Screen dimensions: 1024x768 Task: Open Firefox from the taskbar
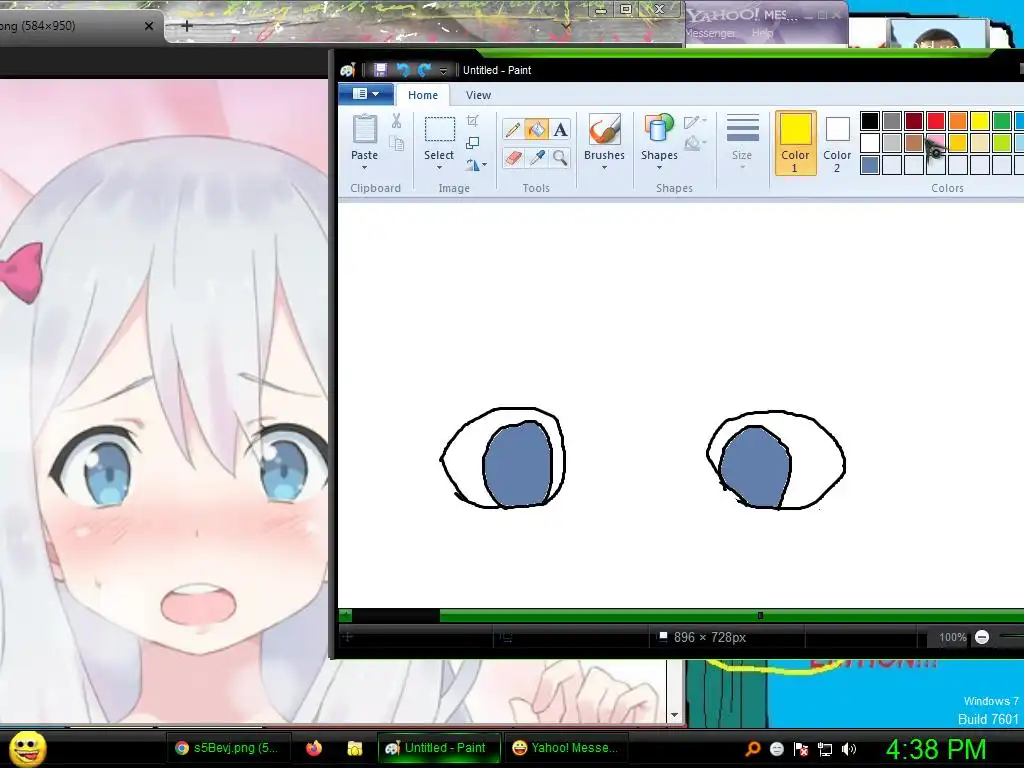point(314,748)
